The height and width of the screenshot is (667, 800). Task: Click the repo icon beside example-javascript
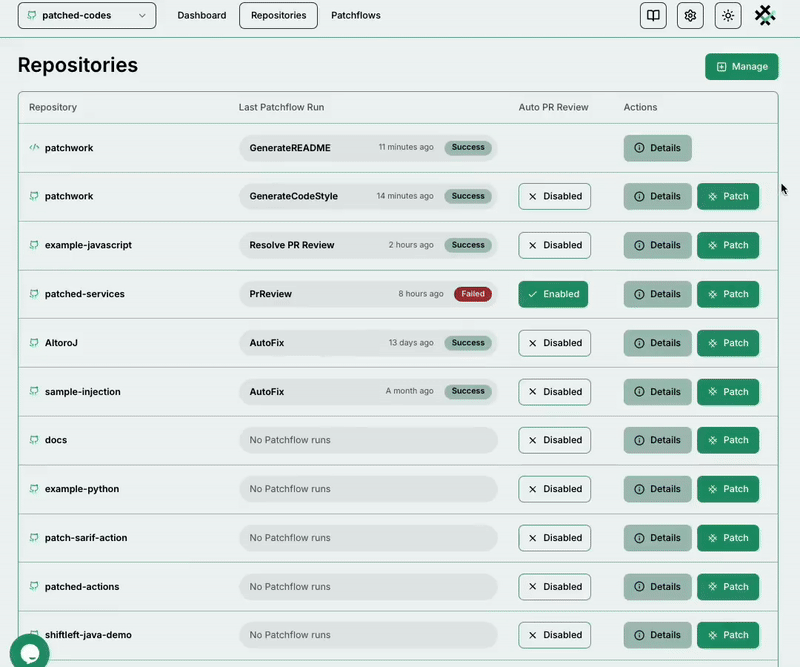(x=34, y=245)
